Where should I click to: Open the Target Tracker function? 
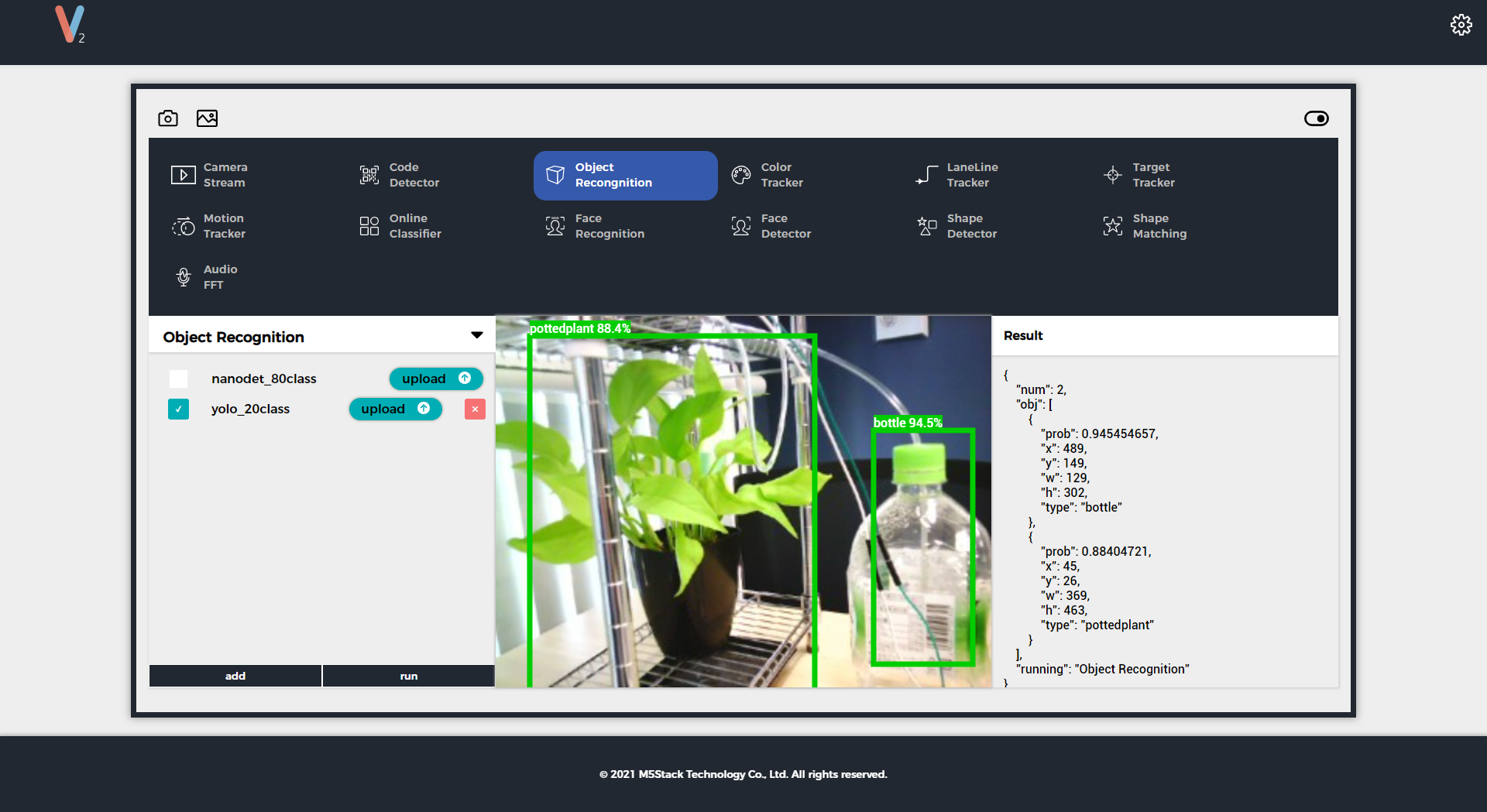pos(1139,175)
